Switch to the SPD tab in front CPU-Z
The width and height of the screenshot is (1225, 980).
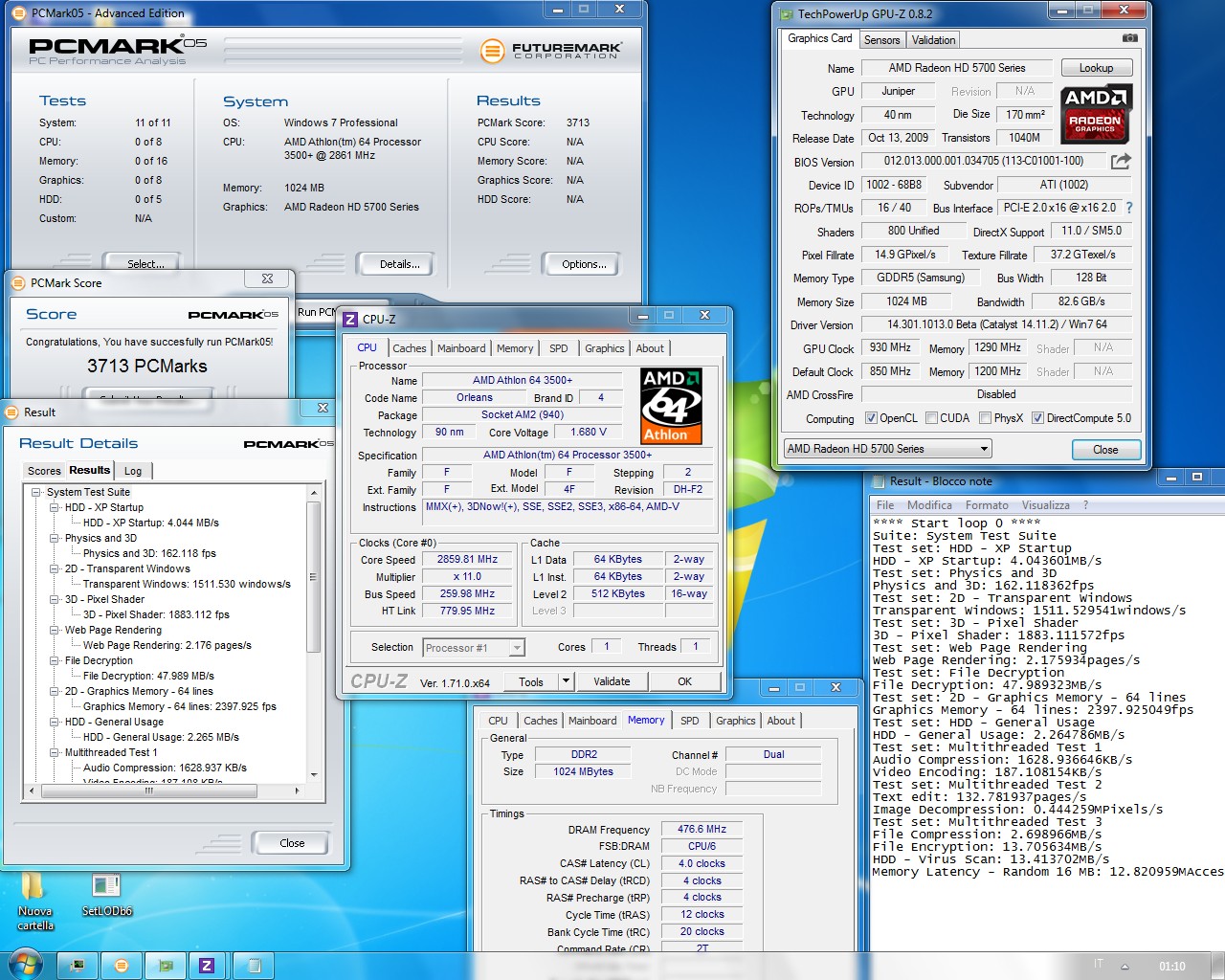(559, 348)
